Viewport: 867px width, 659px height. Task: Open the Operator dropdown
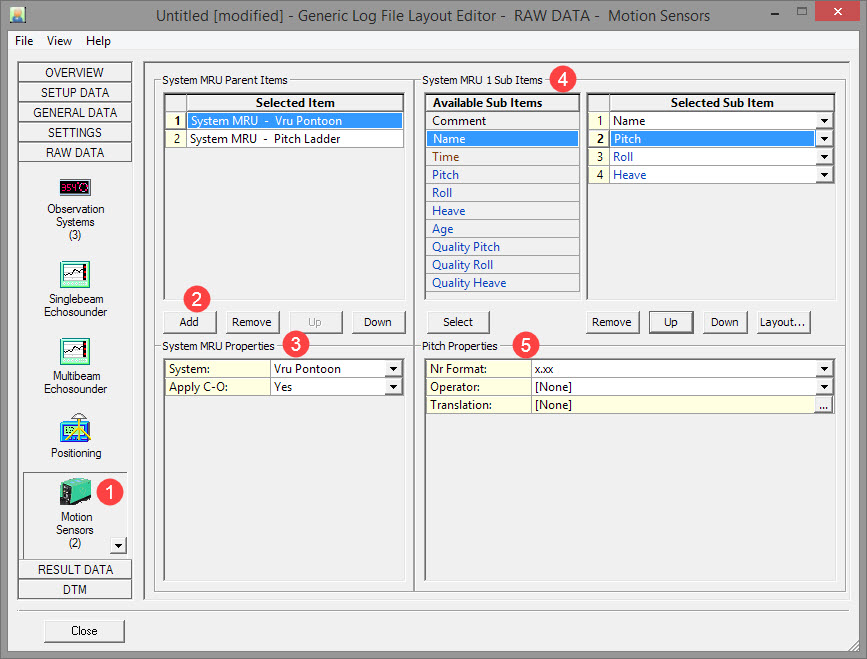pos(824,387)
